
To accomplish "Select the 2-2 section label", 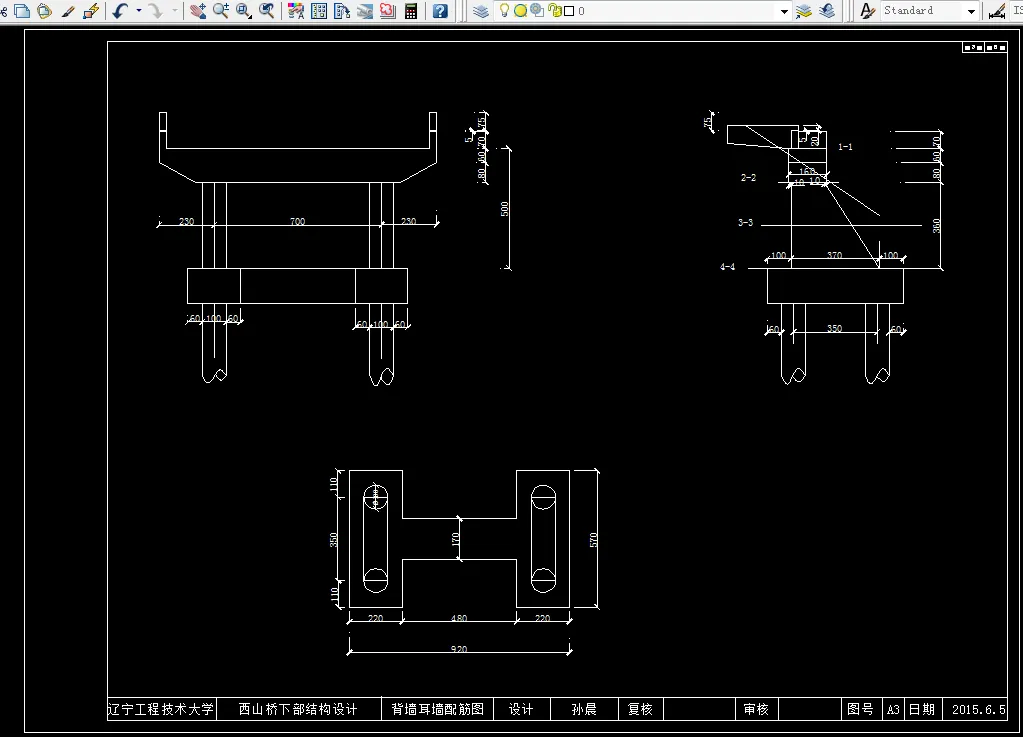I will 748,177.
